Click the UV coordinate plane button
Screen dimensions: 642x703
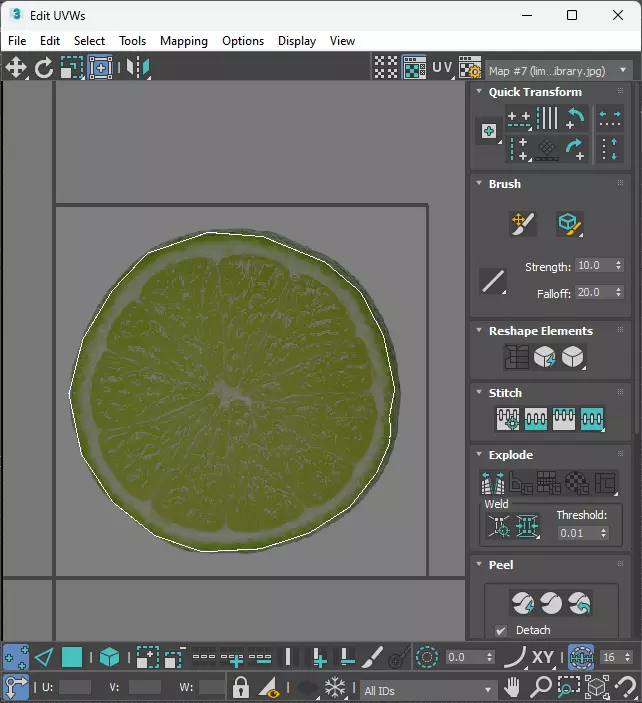(x=442, y=68)
